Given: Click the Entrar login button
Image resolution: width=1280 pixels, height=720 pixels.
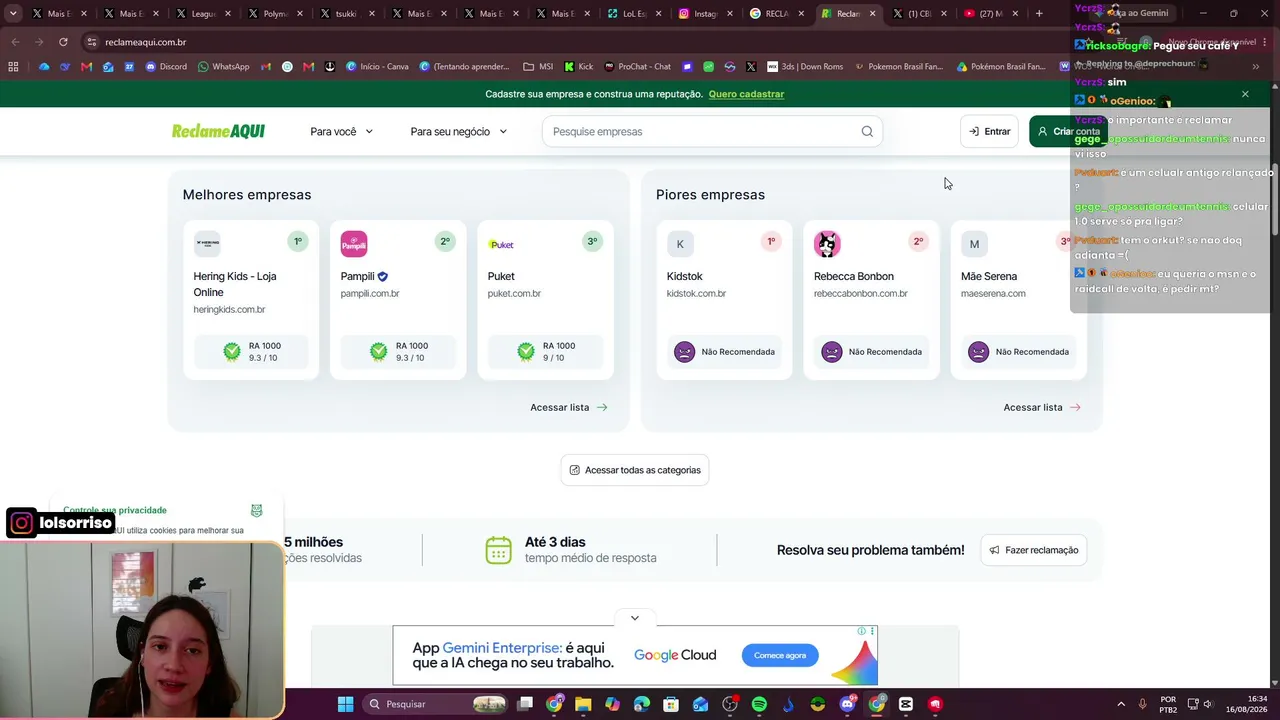Looking at the screenshot, I should (989, 131).
